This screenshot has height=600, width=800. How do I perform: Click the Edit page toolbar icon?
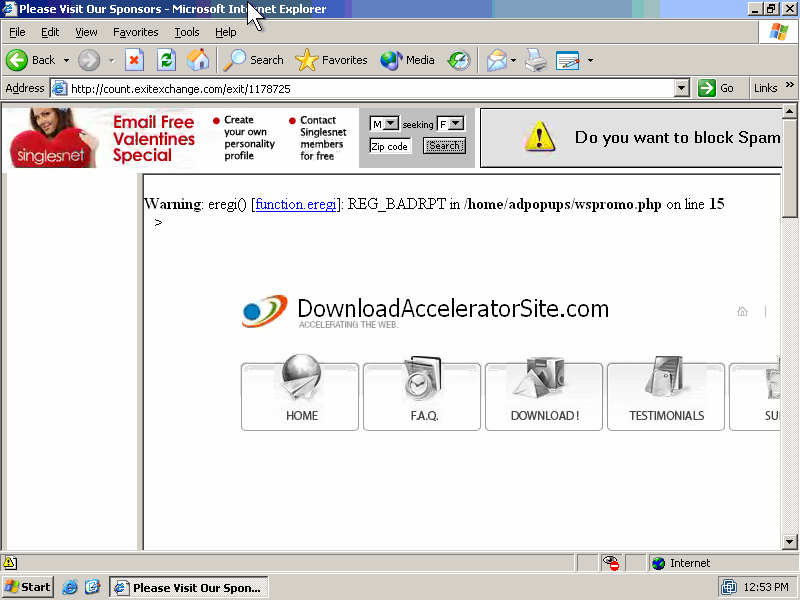[567, 60]
